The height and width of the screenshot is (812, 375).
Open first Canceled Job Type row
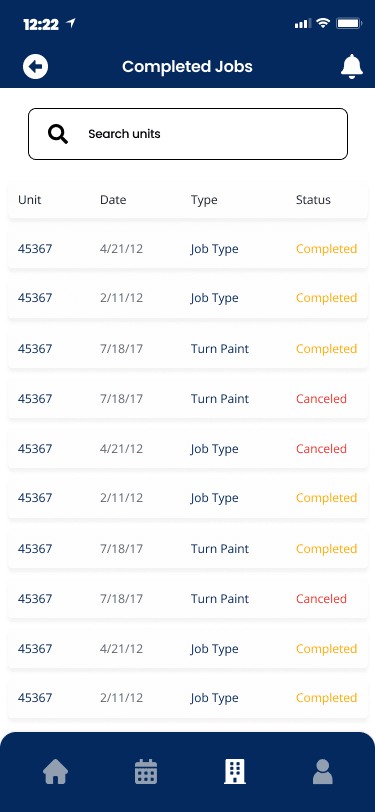coord(188,448)
